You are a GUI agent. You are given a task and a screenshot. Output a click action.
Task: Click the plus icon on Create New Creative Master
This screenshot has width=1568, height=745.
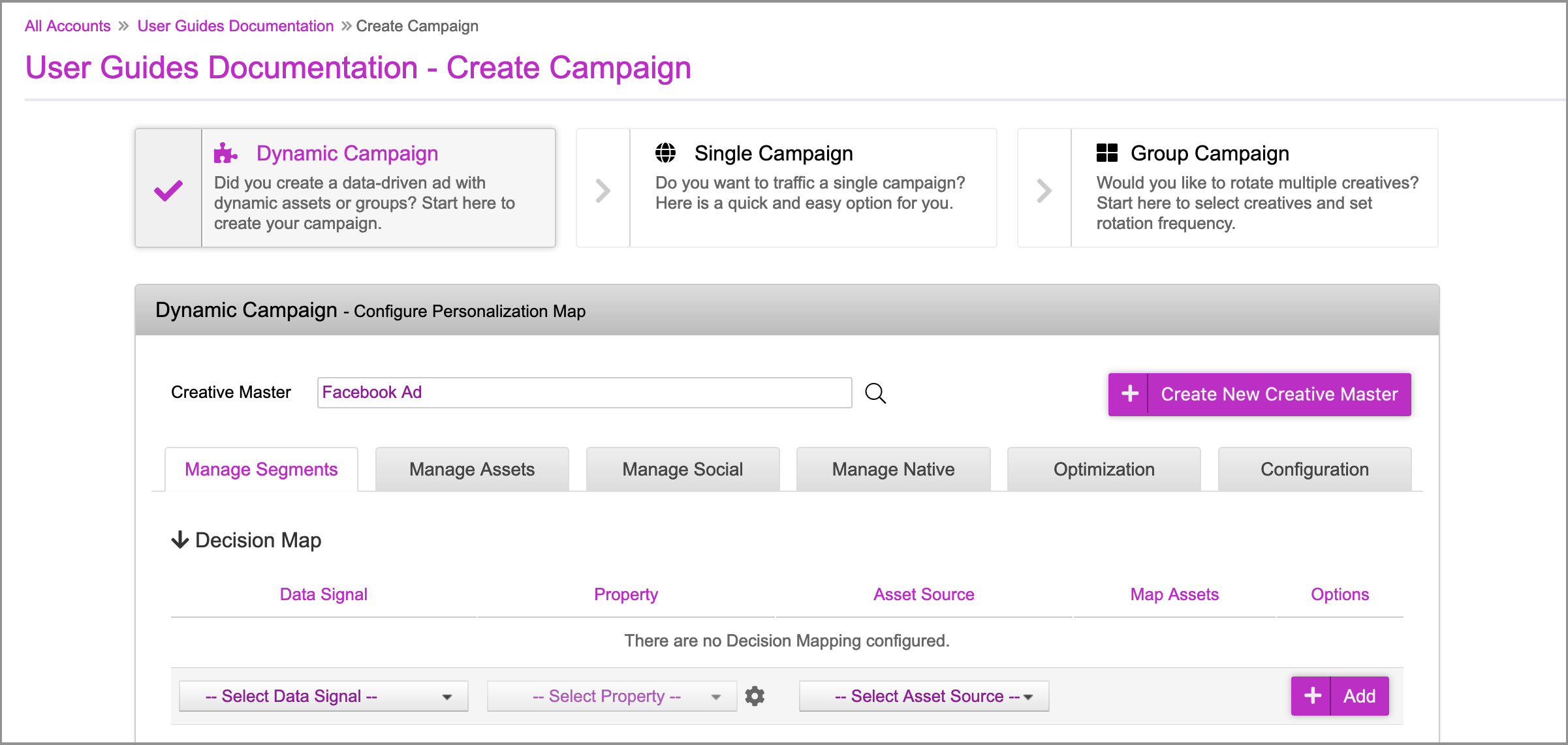(x=1129, y=394)
